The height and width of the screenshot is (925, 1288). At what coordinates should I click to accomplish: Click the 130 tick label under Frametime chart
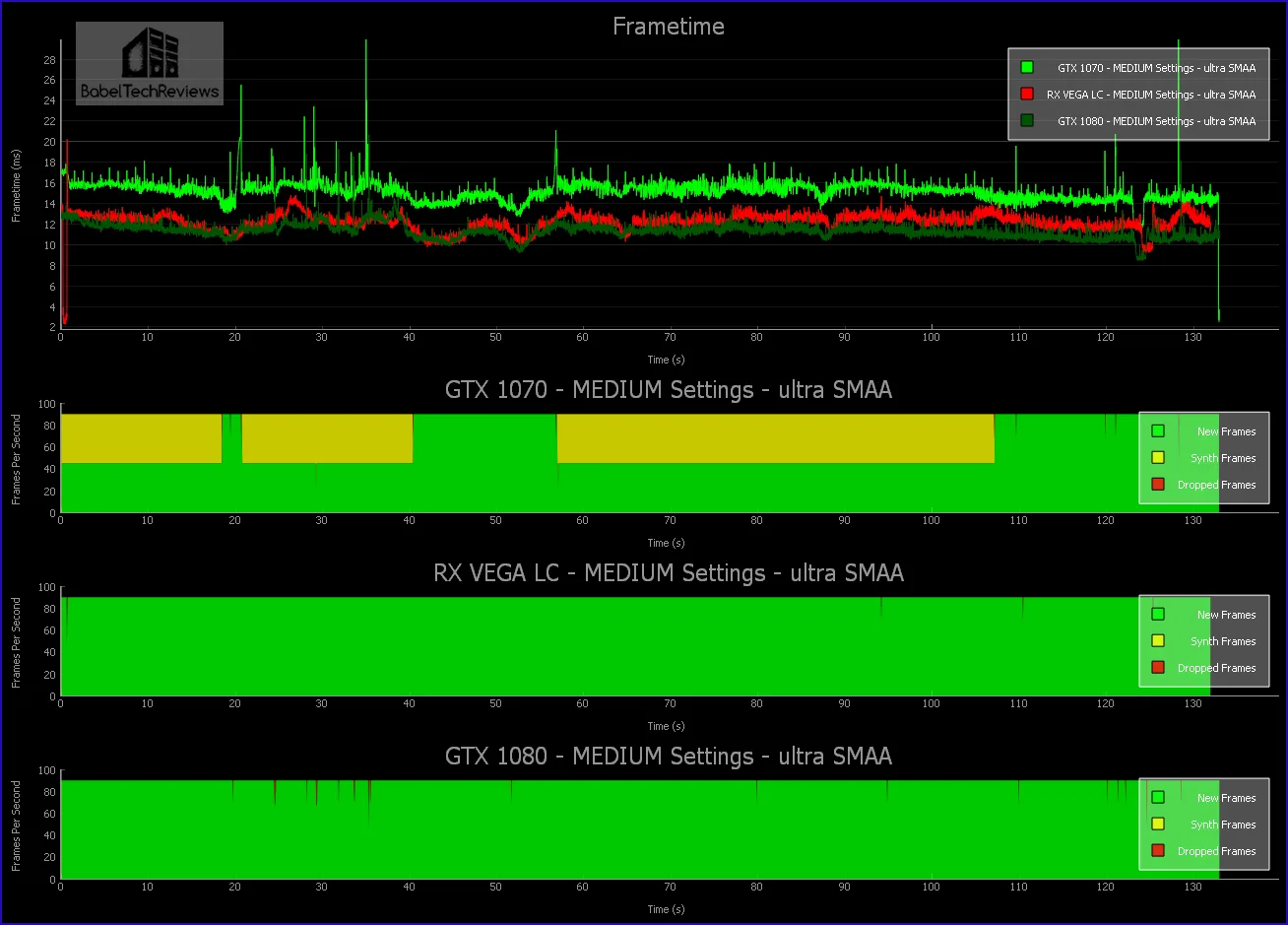(x=1192, y=338)
